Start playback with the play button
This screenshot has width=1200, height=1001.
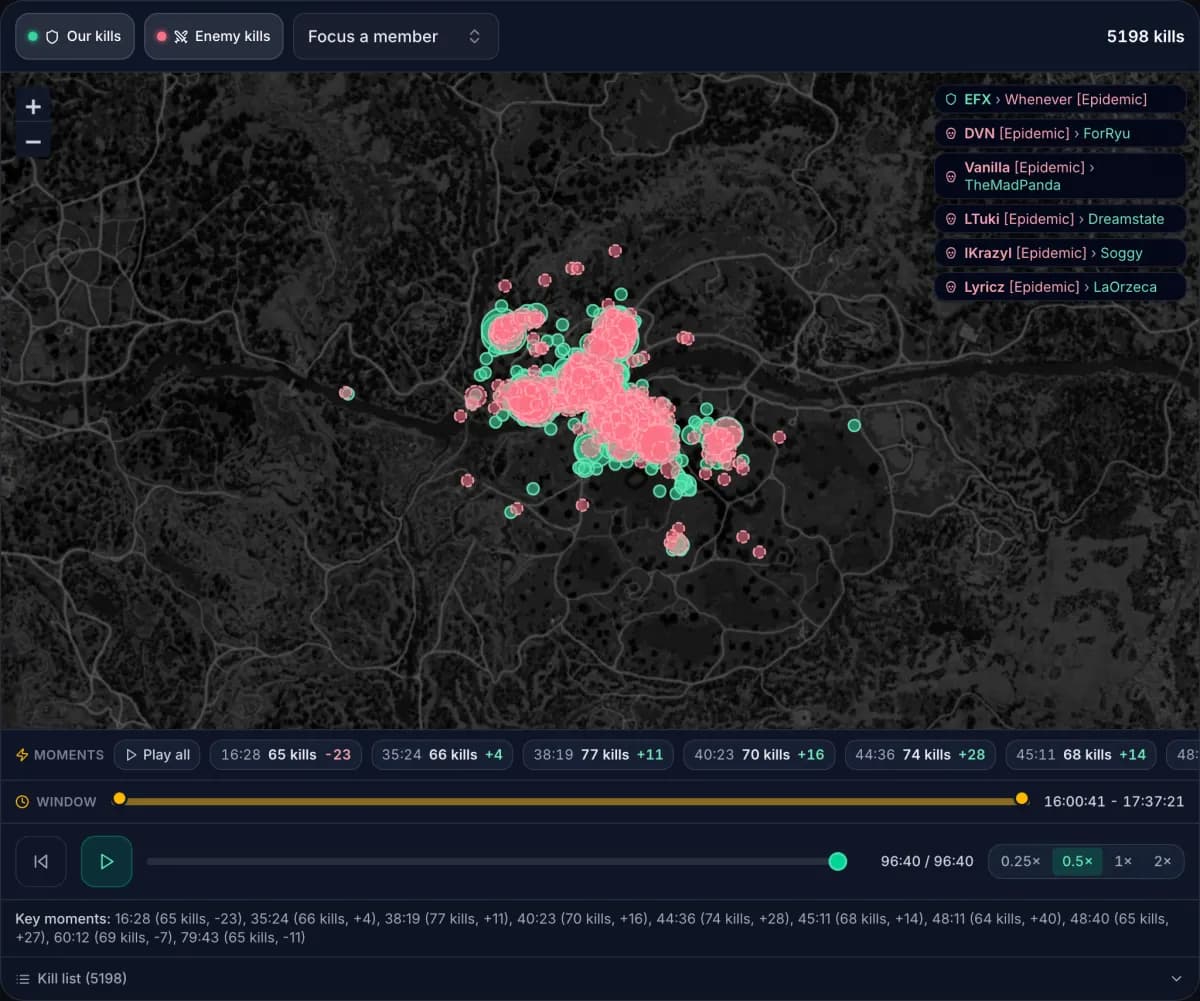tap(107, 861)
